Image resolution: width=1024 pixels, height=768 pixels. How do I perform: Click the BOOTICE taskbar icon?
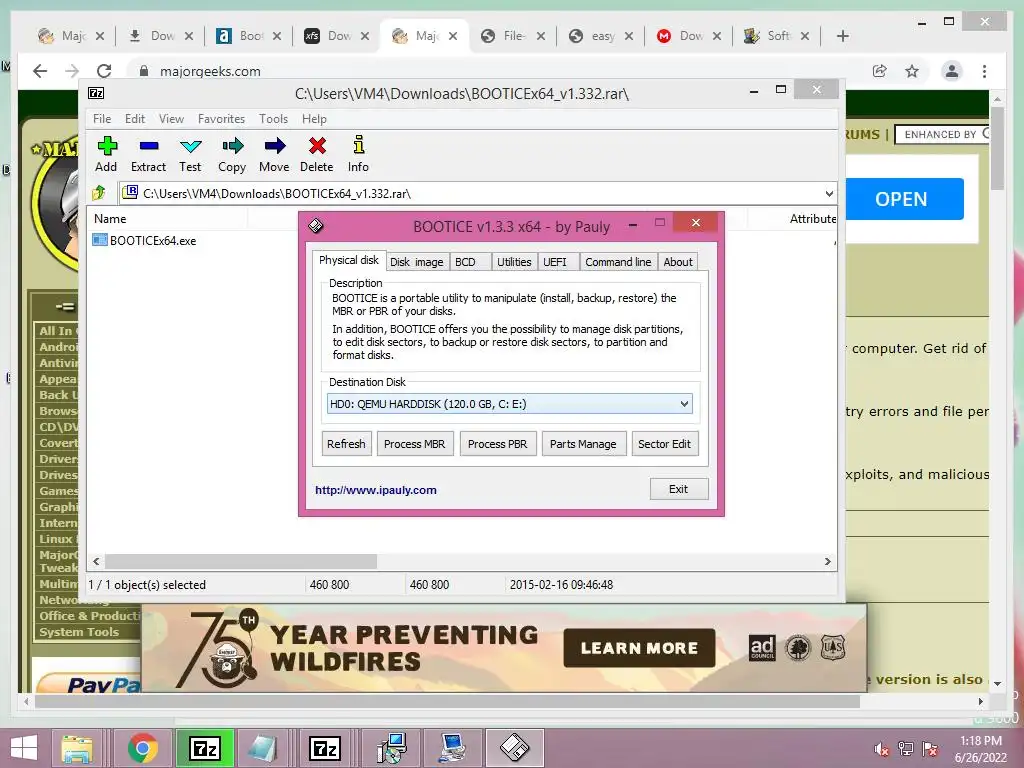coord(515,748)
